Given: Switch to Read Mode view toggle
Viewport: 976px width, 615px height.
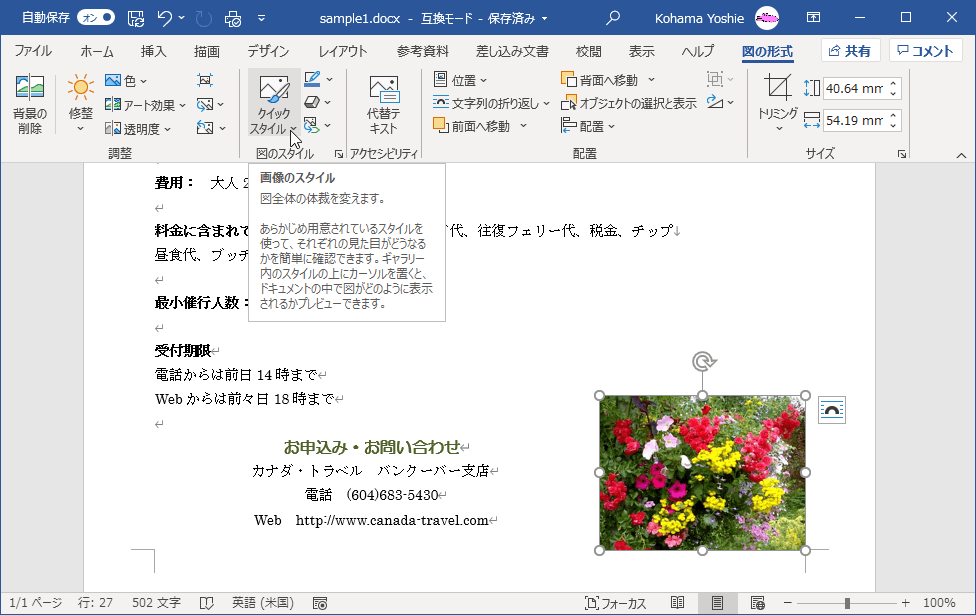Looking at the screenshot, I should pyautogui.click(x=677, y=602).
